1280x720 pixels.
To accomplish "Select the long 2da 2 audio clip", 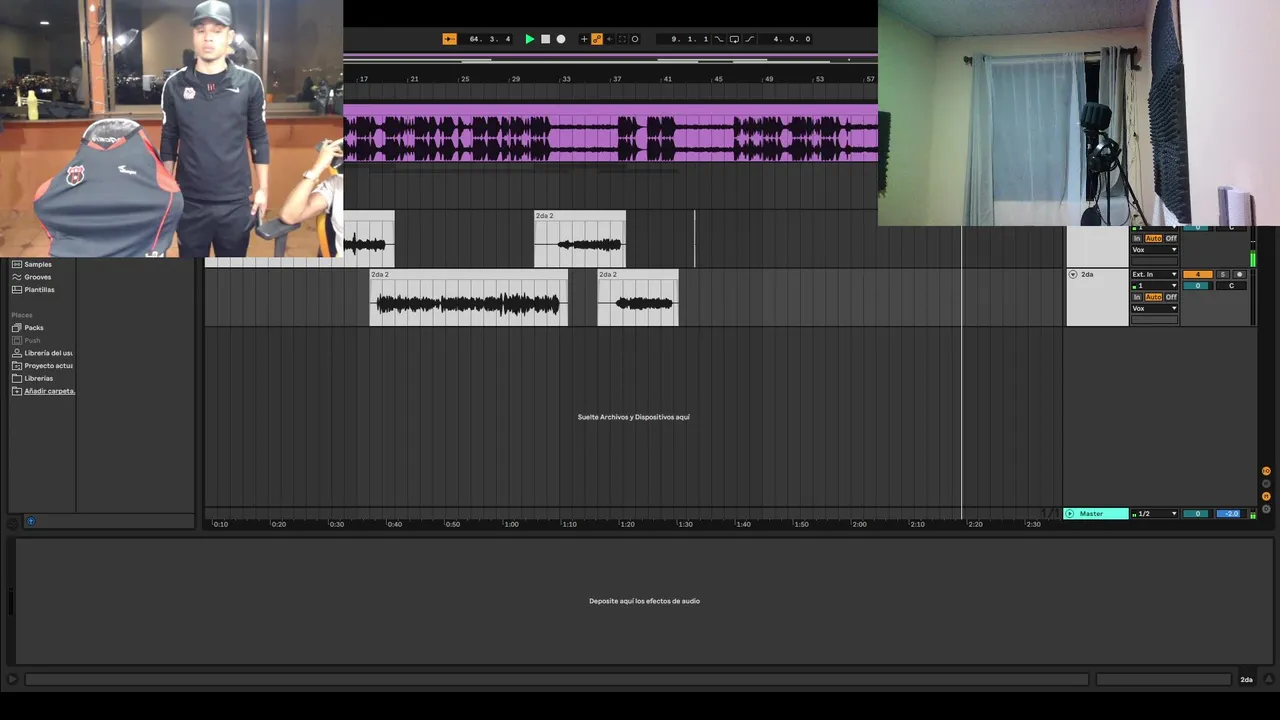I will 469,297.
